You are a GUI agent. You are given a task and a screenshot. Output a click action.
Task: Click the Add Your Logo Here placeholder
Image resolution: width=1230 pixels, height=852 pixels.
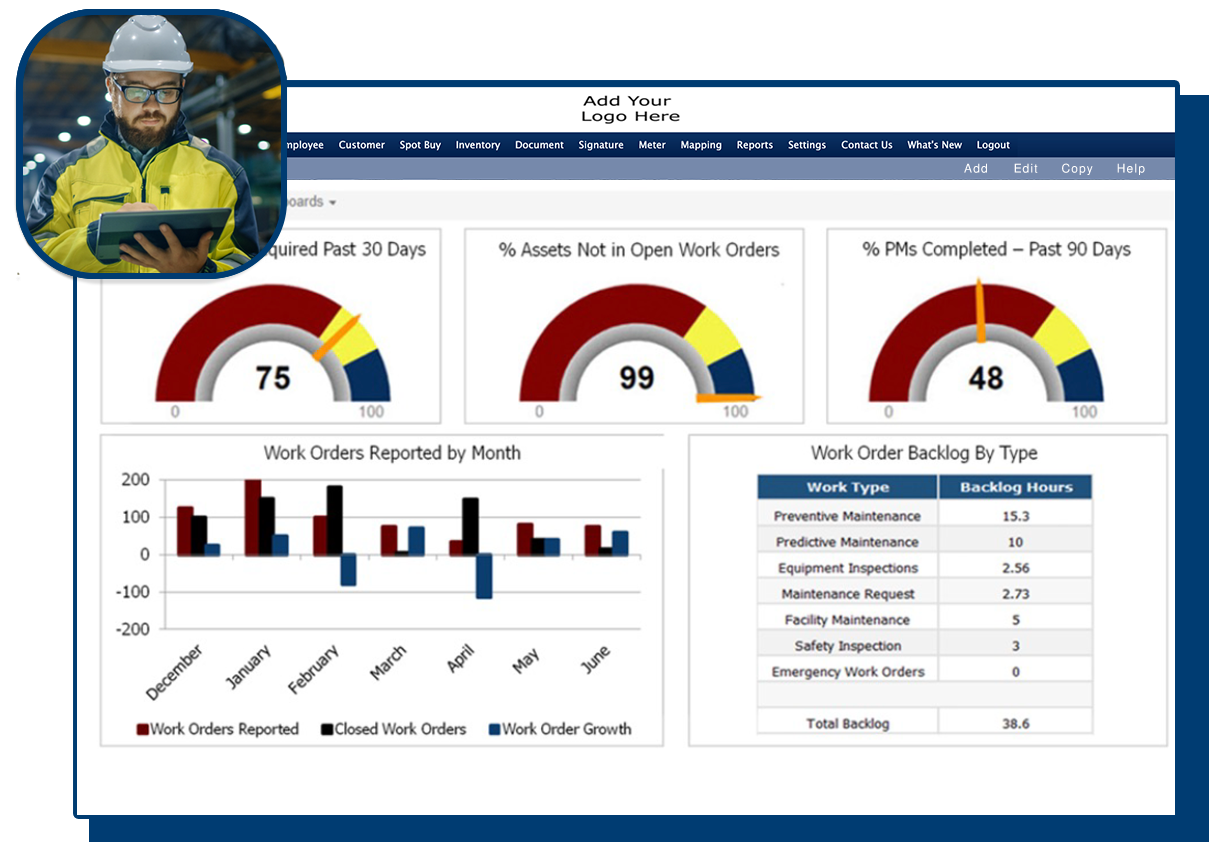click(x=630, y=108)
